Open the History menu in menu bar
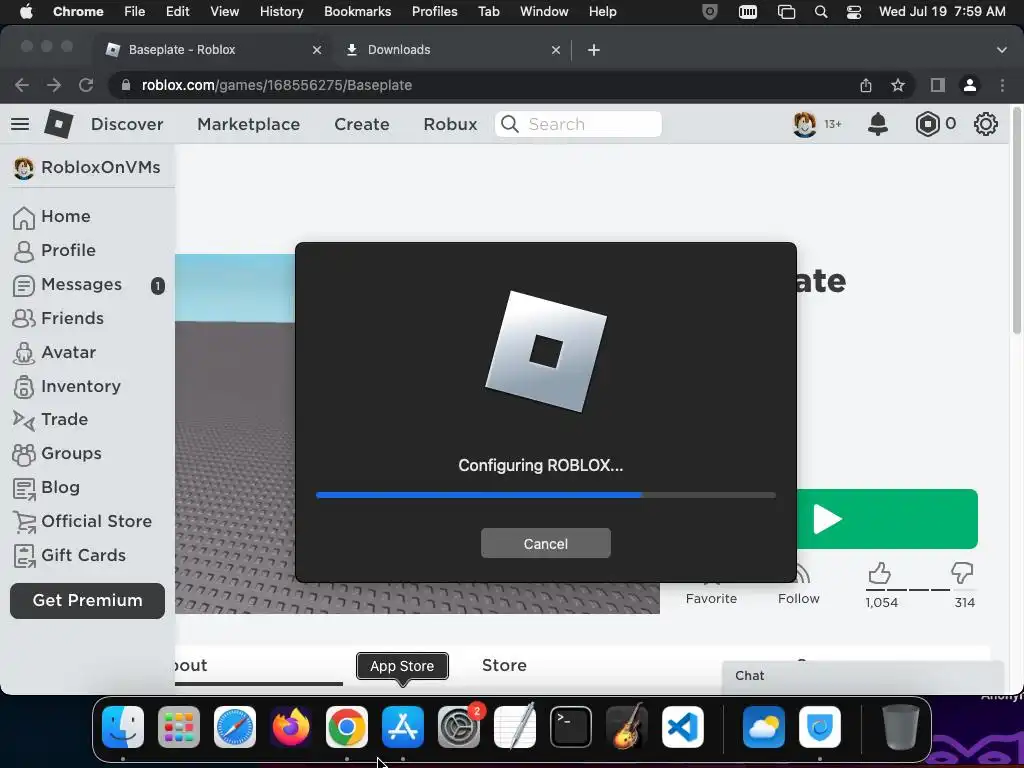Viewport: 1024px width, 768px height. (281, 12)
